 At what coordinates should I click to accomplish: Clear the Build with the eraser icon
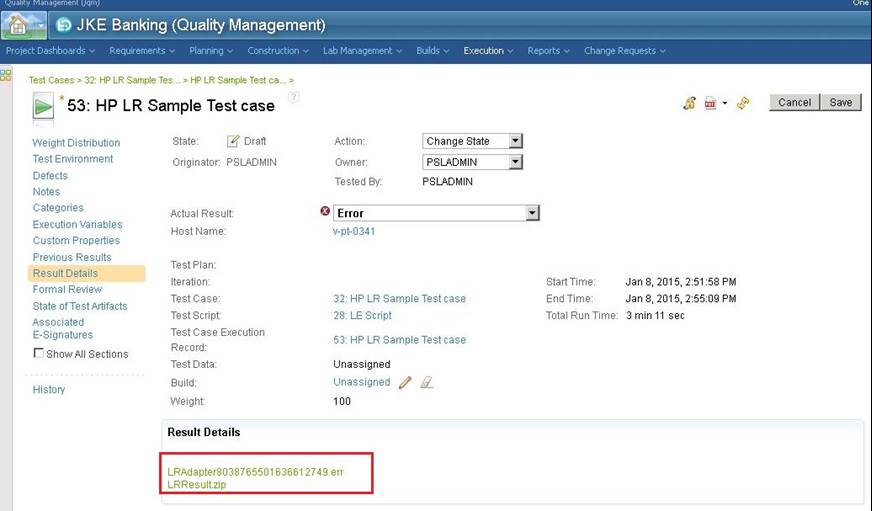[x=427, y=382]
